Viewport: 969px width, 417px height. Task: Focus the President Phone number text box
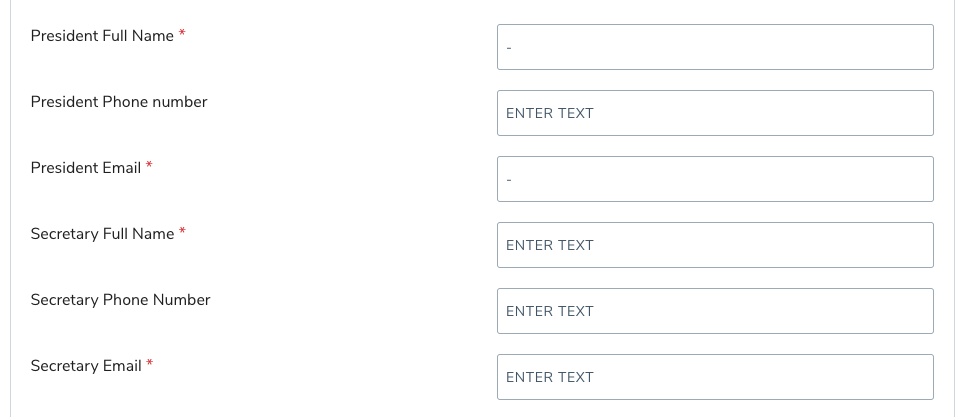click(x=714, y=113)
